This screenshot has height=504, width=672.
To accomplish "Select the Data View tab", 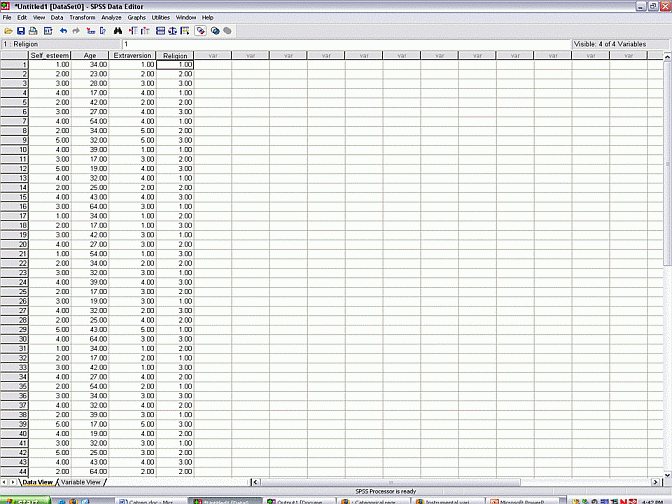I will click(37, 482).
